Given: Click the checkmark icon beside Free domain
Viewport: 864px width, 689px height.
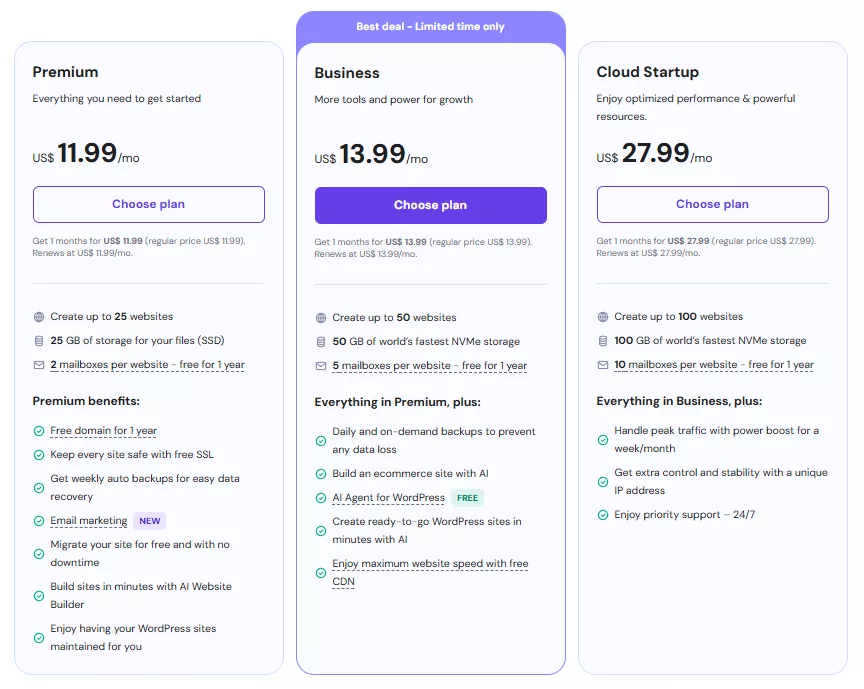Looking at the screenshot, I should point(39,431).
